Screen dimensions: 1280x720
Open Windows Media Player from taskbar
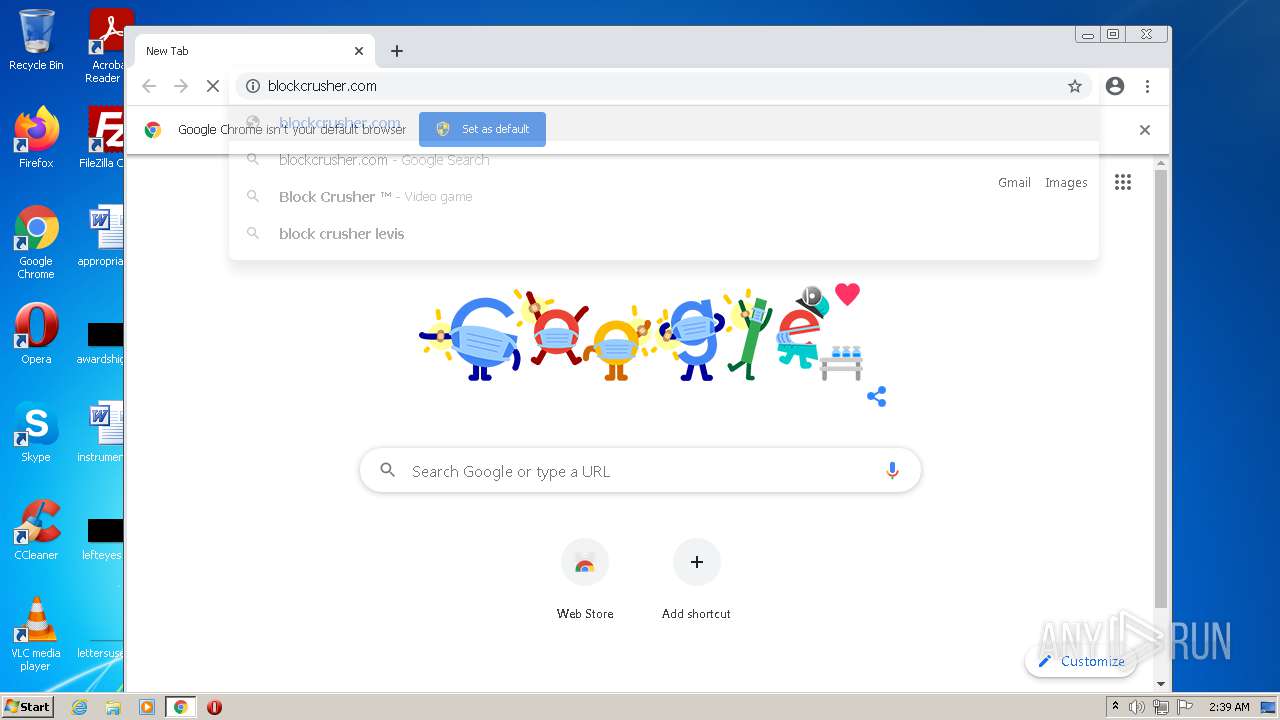(x=147, y=707)
